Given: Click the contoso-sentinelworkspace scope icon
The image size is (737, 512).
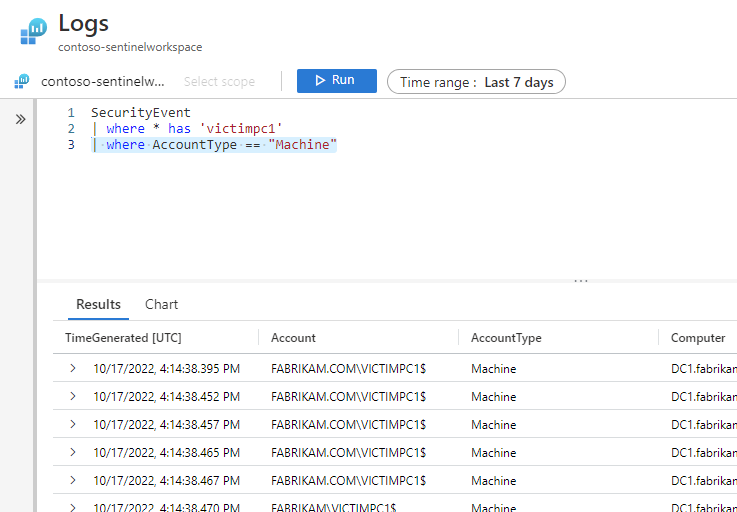Looking at the screenshot, I should click(22, 82).
